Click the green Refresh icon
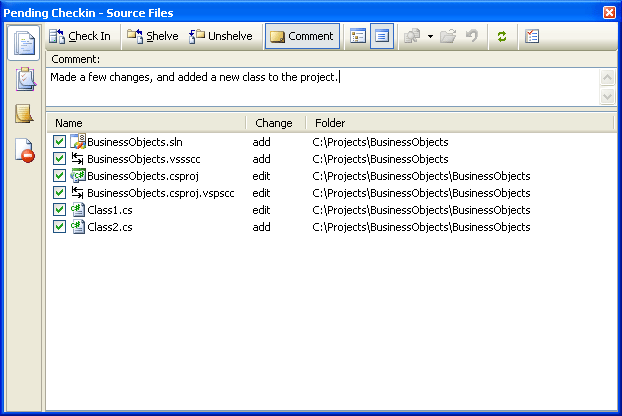Image resolution: width=622 pixels, height=416 pixels. click(x=502, y=37)
